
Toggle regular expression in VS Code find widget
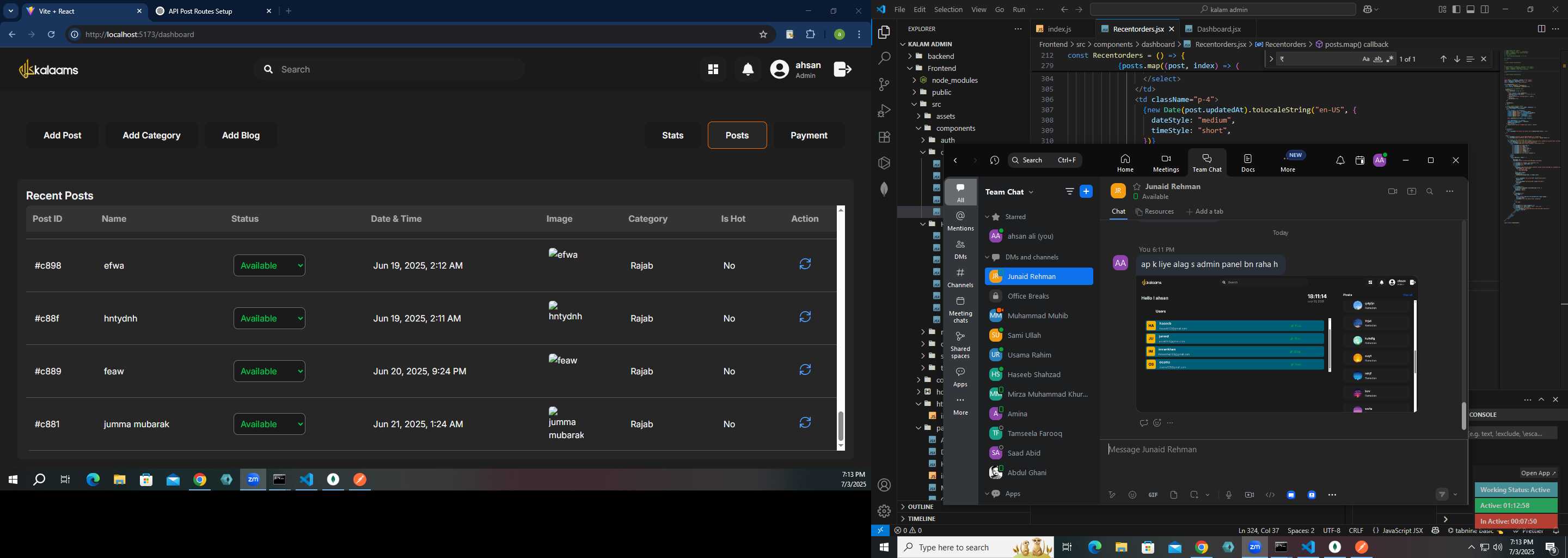(1391, 59)
